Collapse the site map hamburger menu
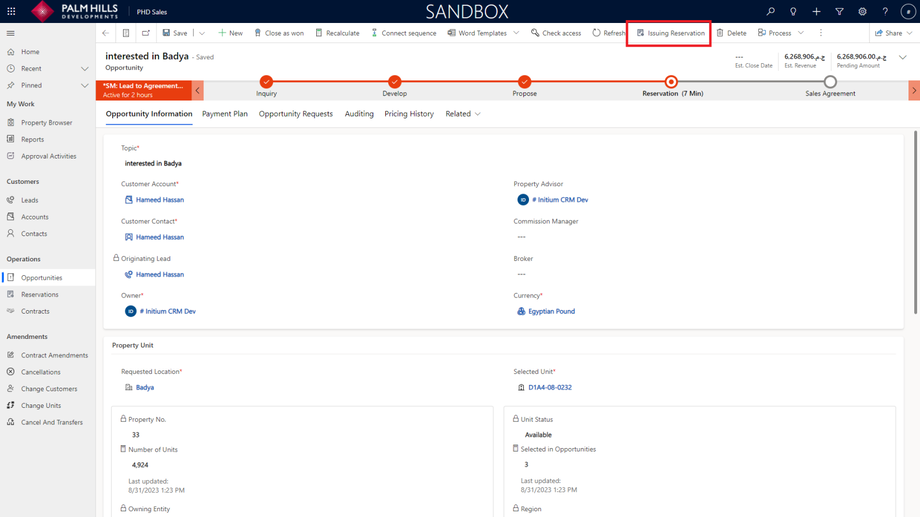Image resolution: width=920 pixels, height=517 pixels. pos(11,33)
